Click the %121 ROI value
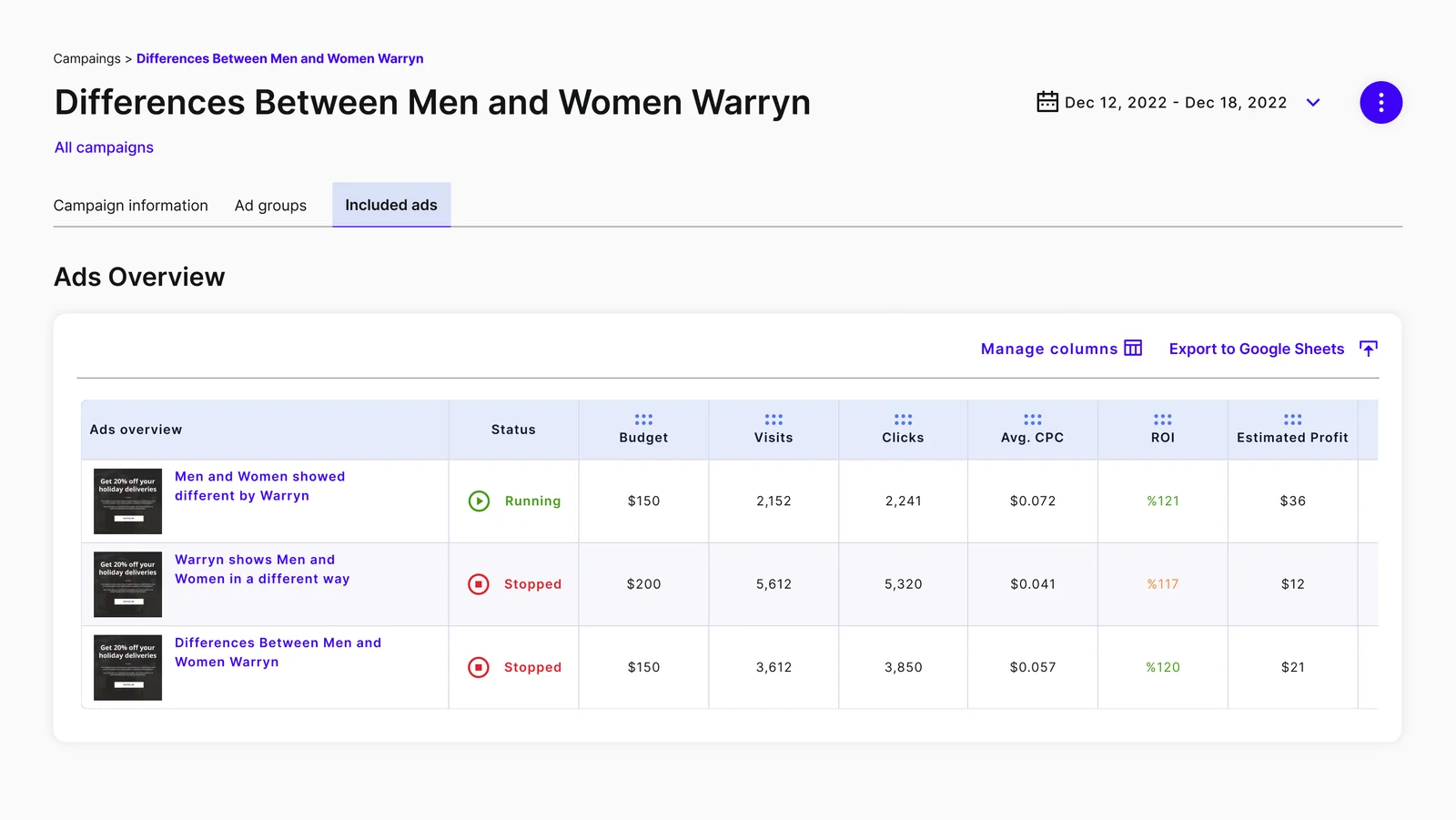This screenshot has width=1456, height=820. point(1163,501)
